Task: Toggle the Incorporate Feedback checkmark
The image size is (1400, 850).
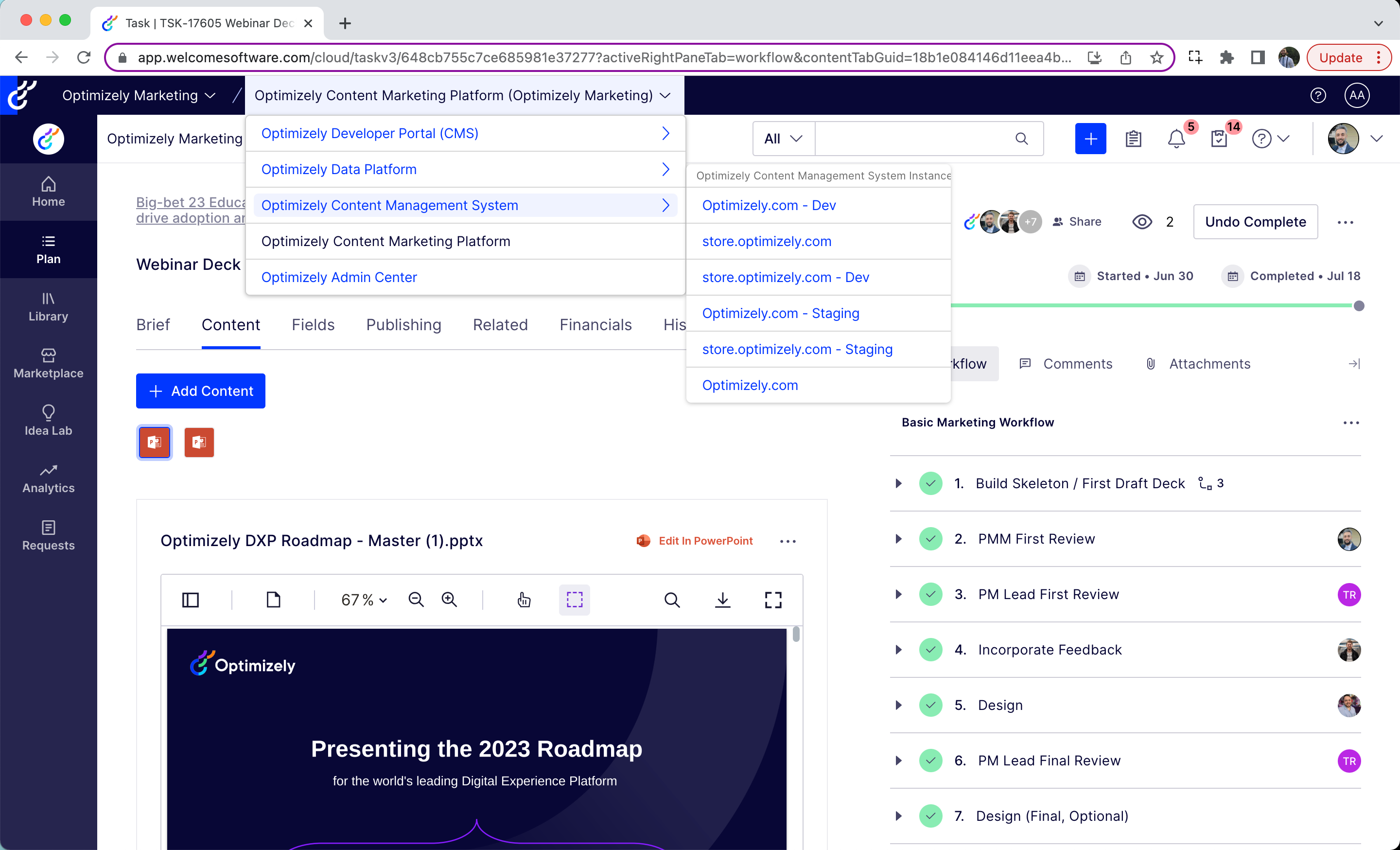Action: tap(930, 650)
